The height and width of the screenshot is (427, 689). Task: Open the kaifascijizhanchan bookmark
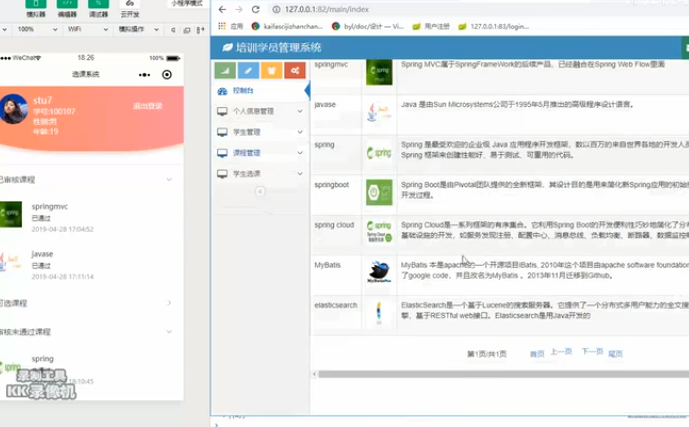(287, 26)
